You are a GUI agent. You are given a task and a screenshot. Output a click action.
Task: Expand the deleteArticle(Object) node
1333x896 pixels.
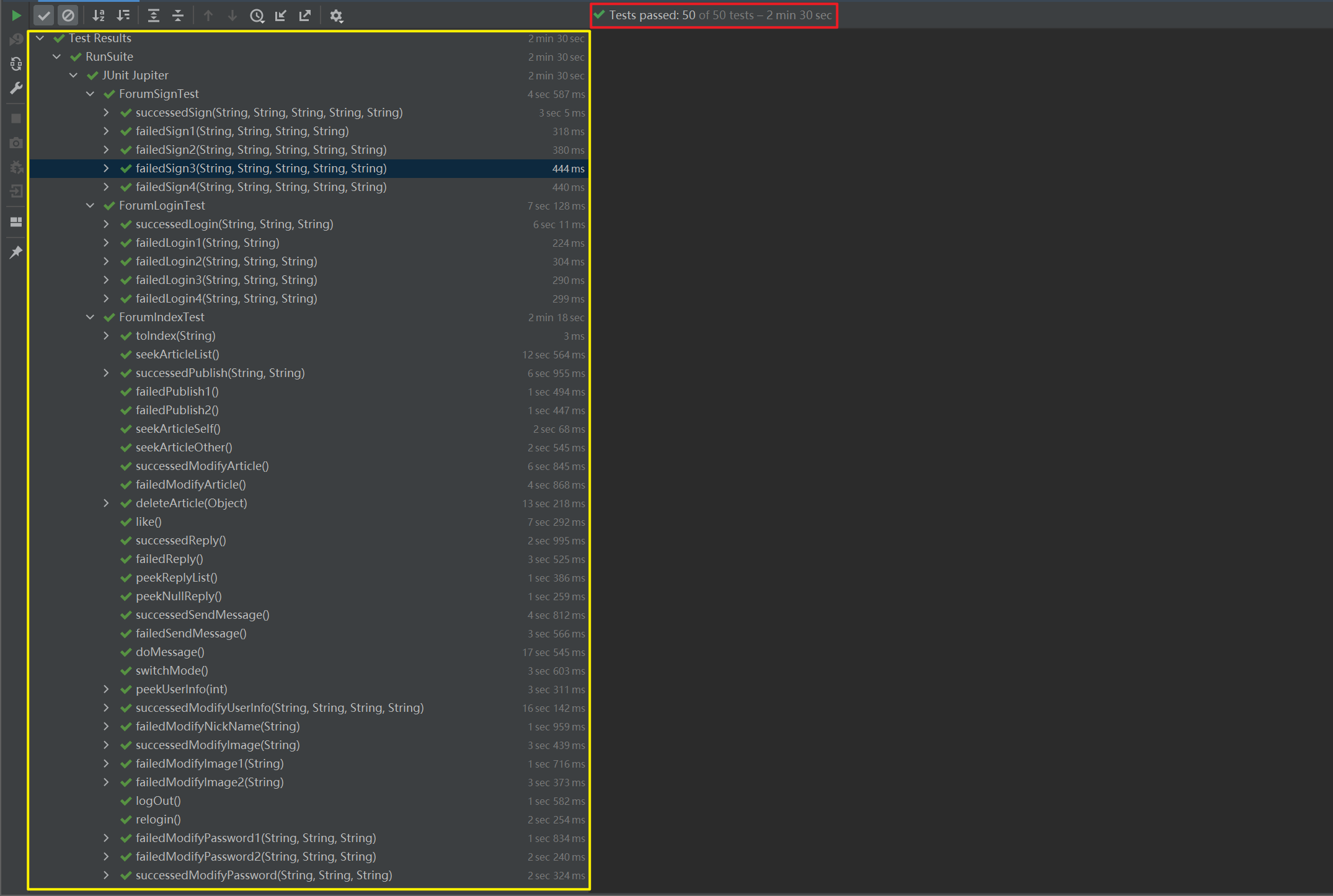click(107, 503)
